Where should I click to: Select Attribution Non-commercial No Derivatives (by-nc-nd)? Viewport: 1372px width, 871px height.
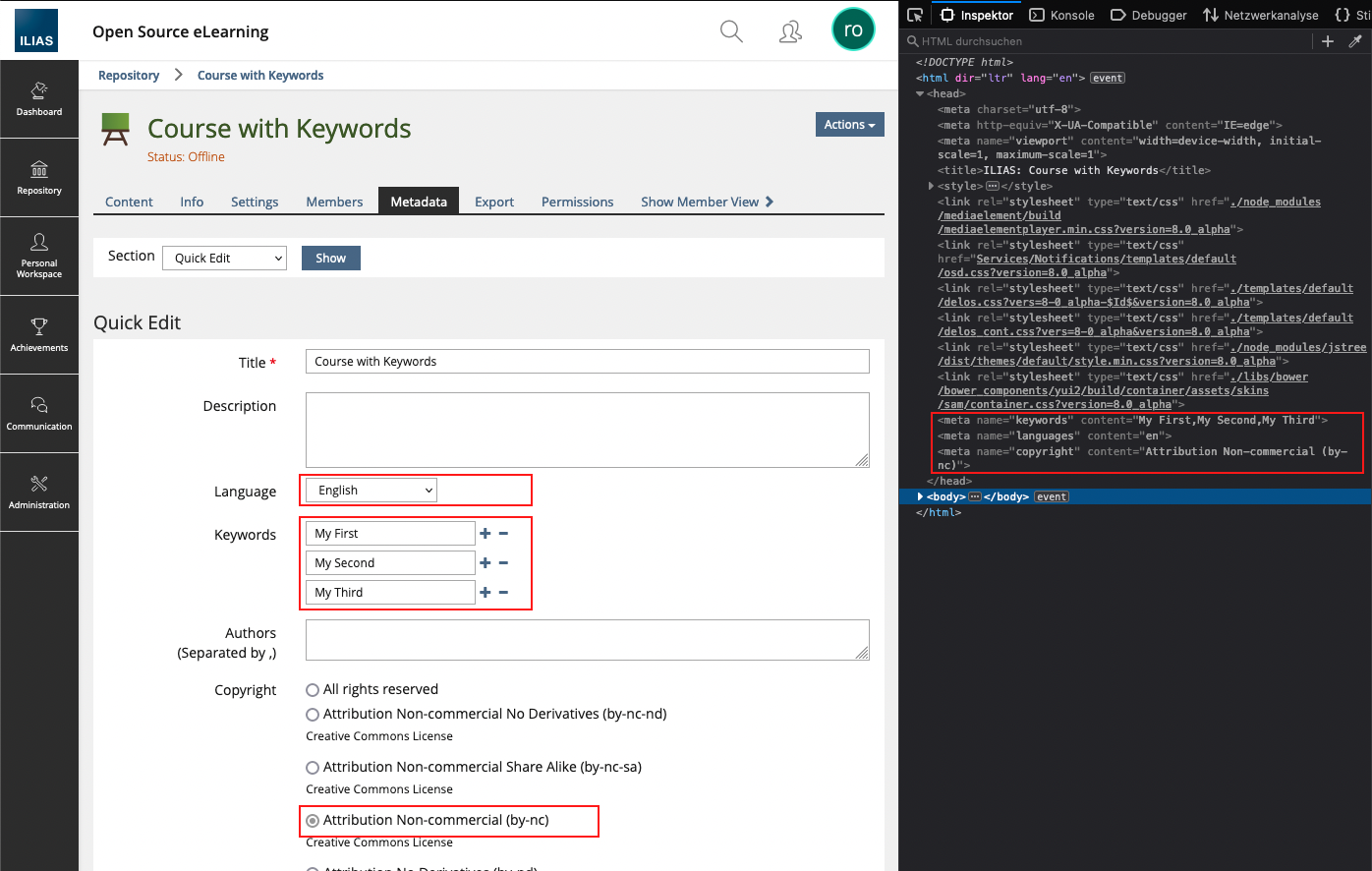coord(313,715)
